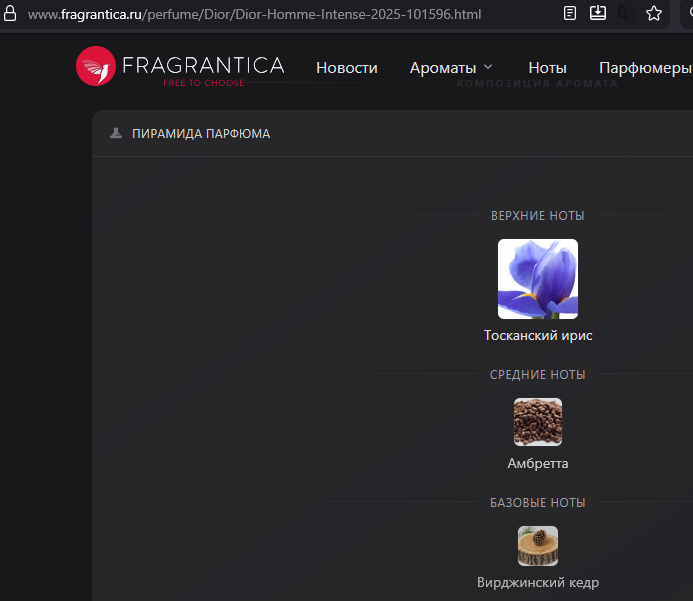Click the ВЕРХНИЕ НОТЫ label
This screenshot has height=601, width=693.
pos(538,216)
